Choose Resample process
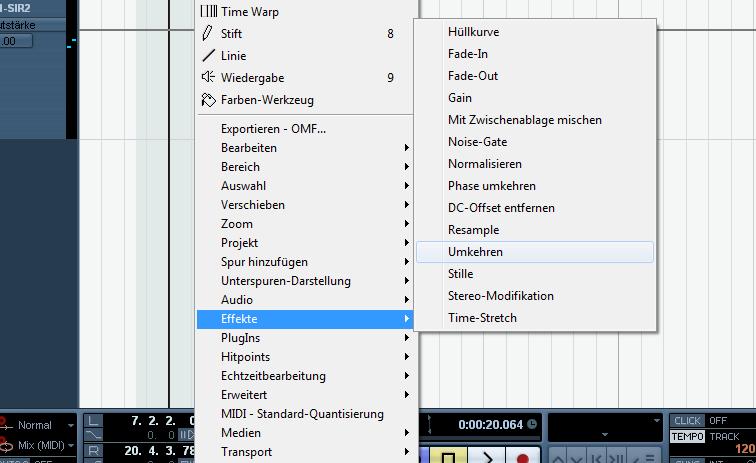 [535, 230]
